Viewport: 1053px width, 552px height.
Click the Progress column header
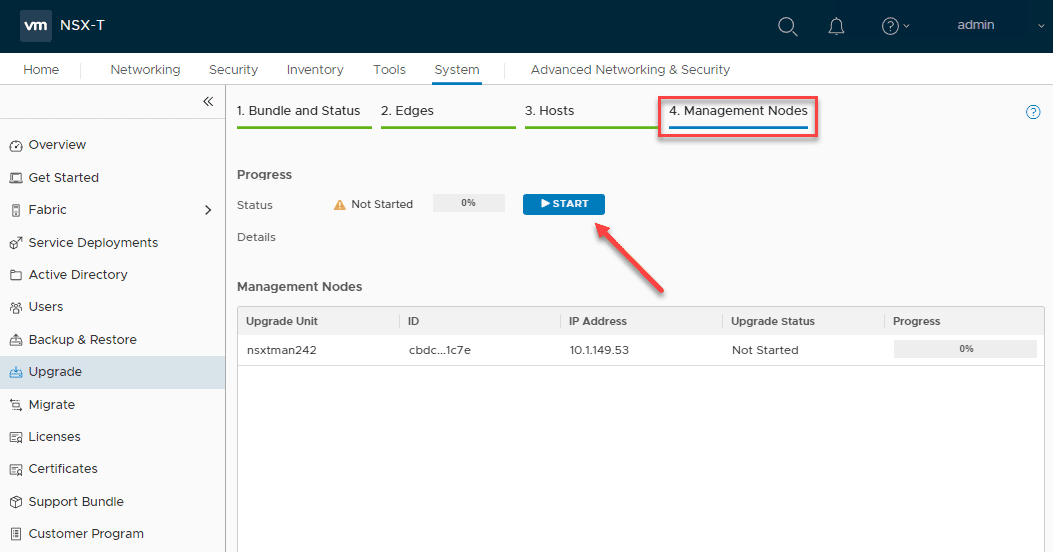click(x=916, y=322)
